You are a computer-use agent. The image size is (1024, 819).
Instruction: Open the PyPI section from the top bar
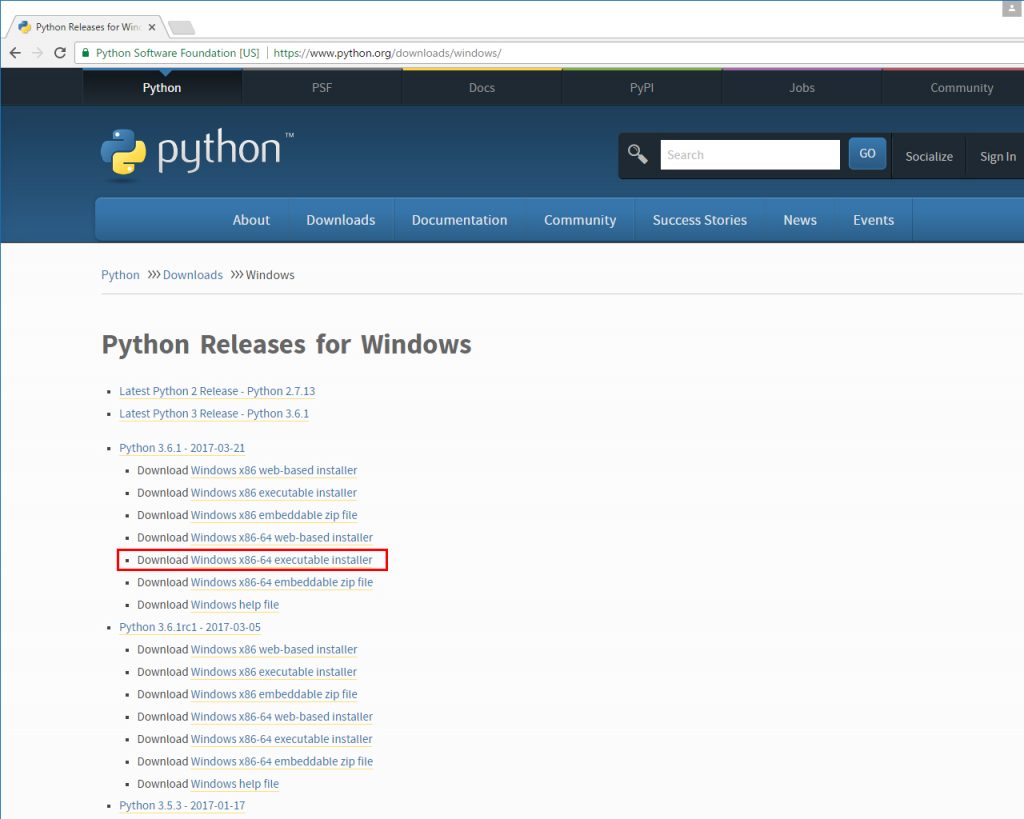[641, 88]
